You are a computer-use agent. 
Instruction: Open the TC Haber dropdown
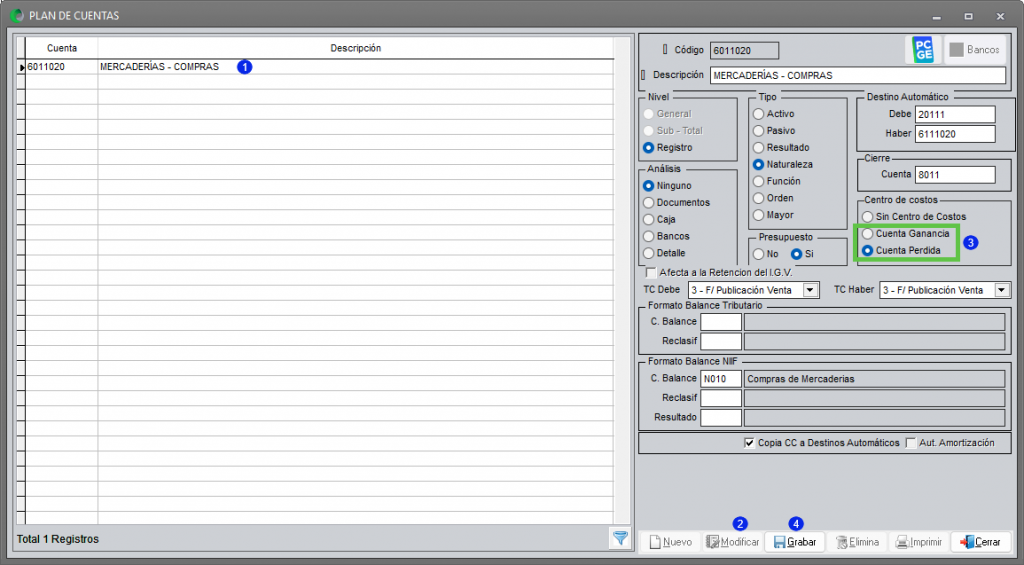click(1002, 290)
